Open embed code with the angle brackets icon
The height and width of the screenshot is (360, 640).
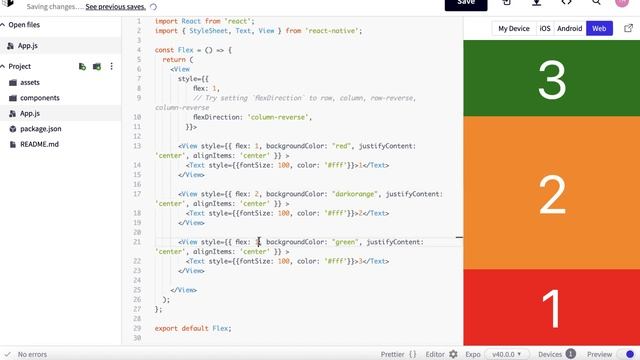click(566, 2)
